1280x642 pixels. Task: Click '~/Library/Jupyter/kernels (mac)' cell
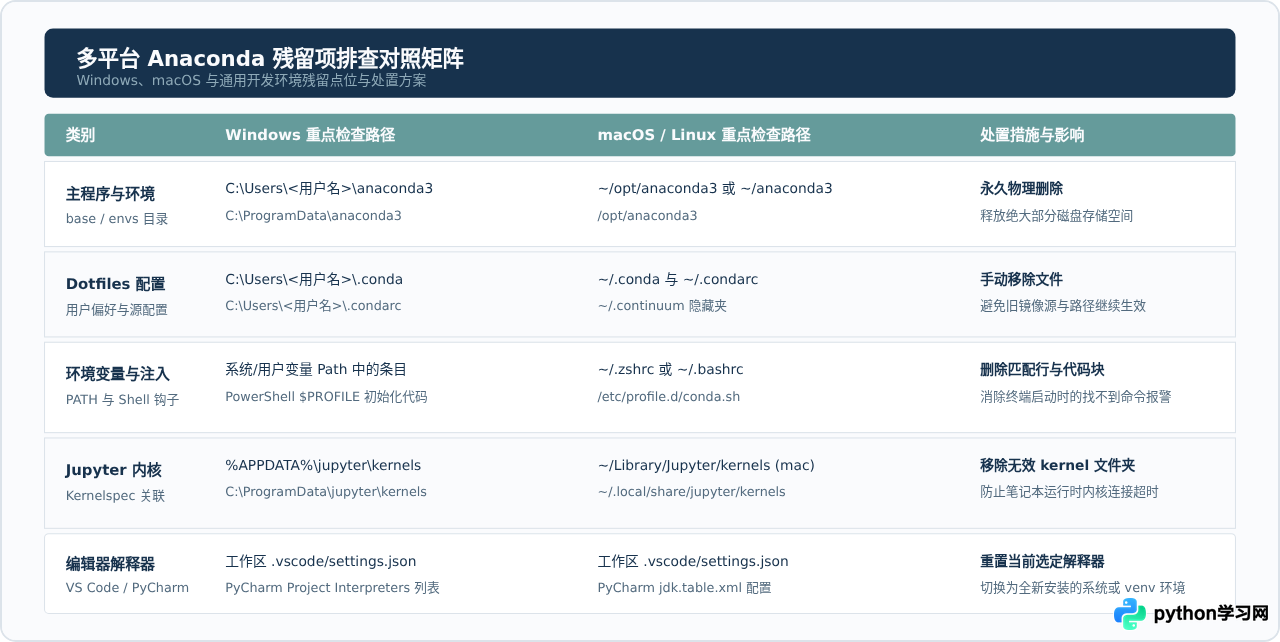pyautogui.click(x=706, y=465)
